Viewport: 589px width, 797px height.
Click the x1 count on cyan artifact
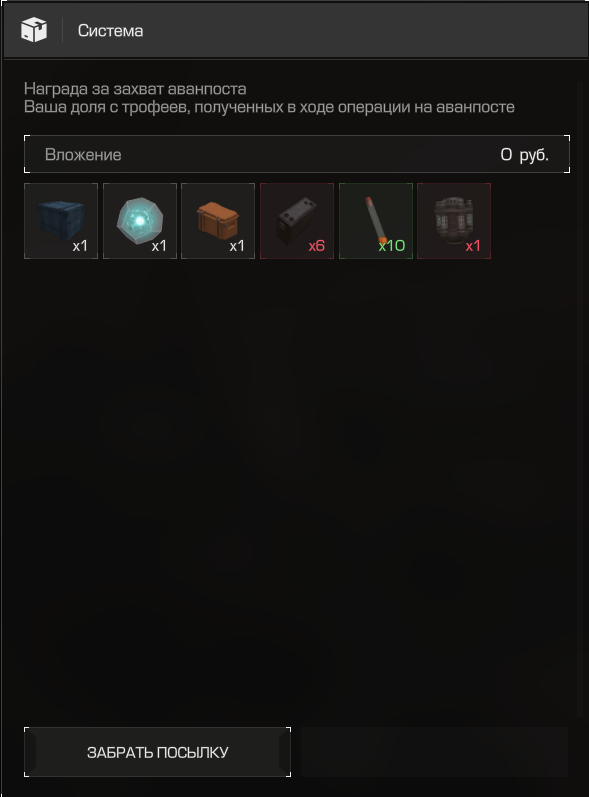tap(159, 246)
